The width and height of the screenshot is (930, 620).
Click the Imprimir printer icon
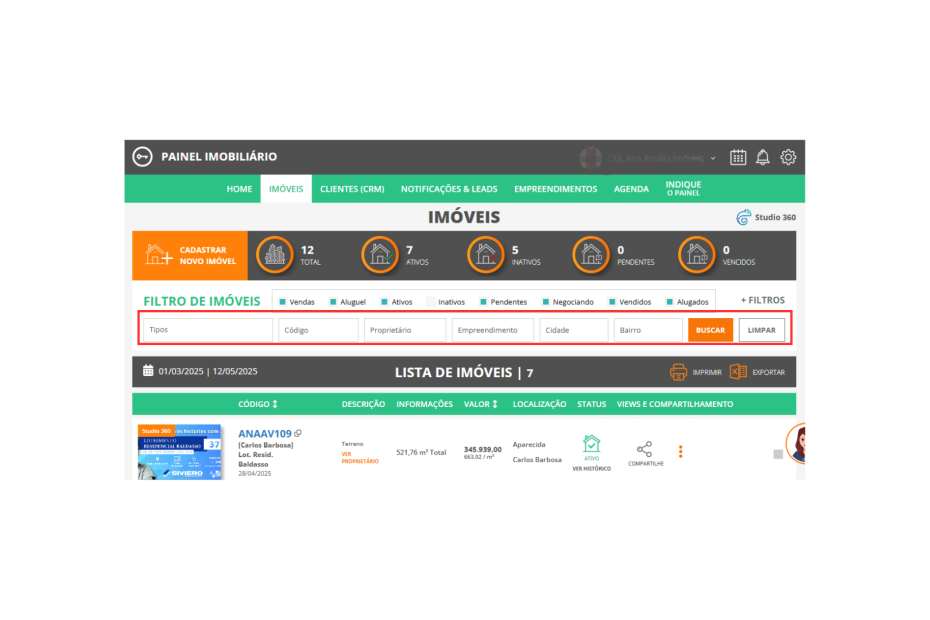[678, 372]
